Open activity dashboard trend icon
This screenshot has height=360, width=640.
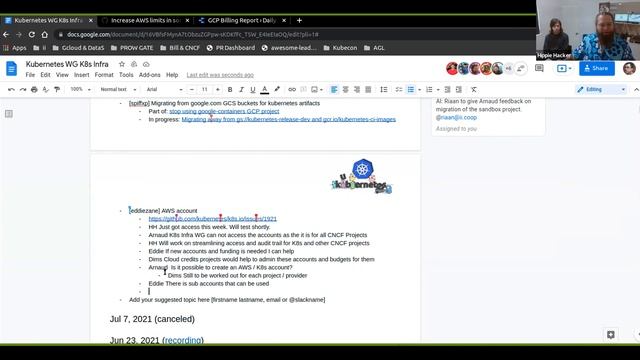pyautogui.click(x=521, y=69)
